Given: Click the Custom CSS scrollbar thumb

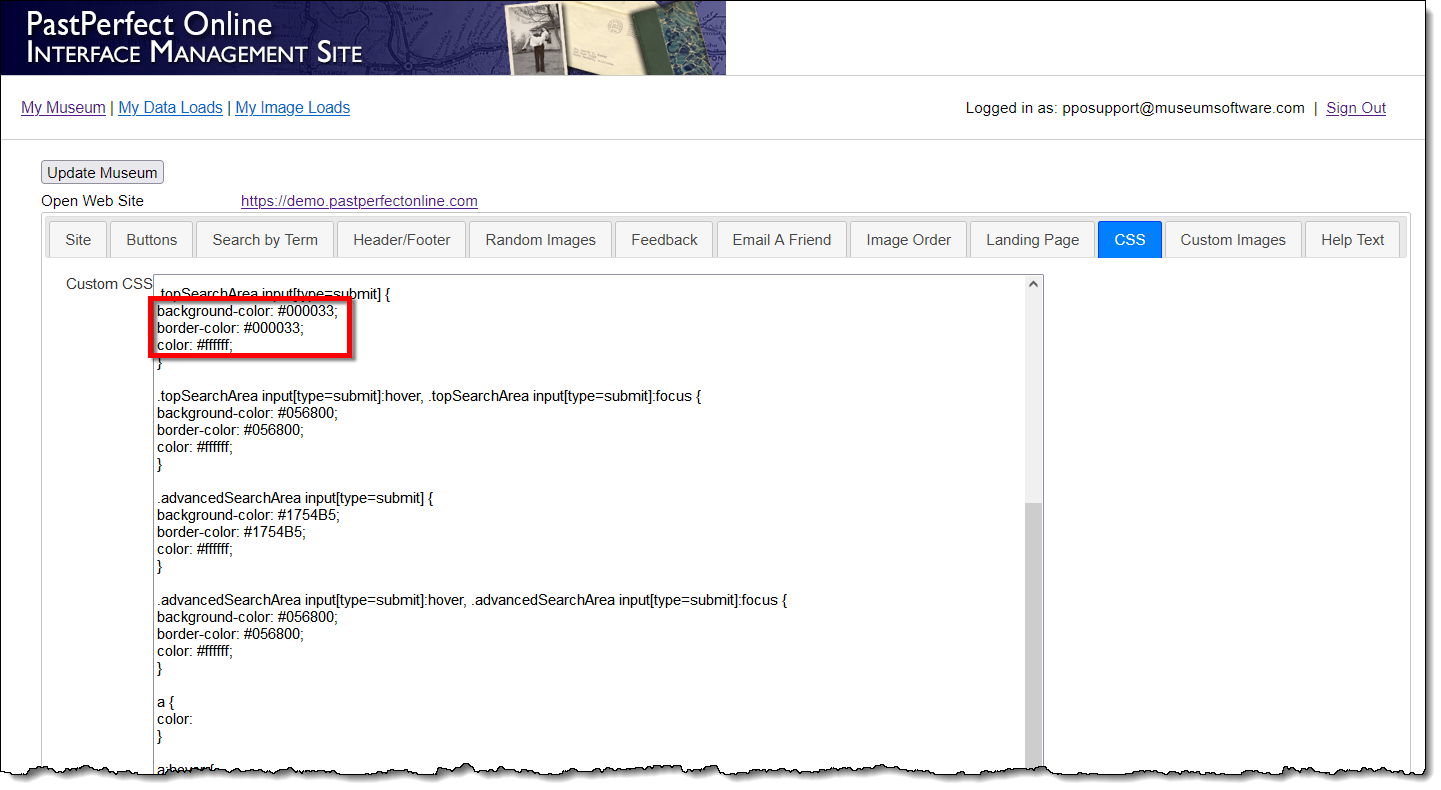Looking at the screenshot, I should click(1034, 636).
